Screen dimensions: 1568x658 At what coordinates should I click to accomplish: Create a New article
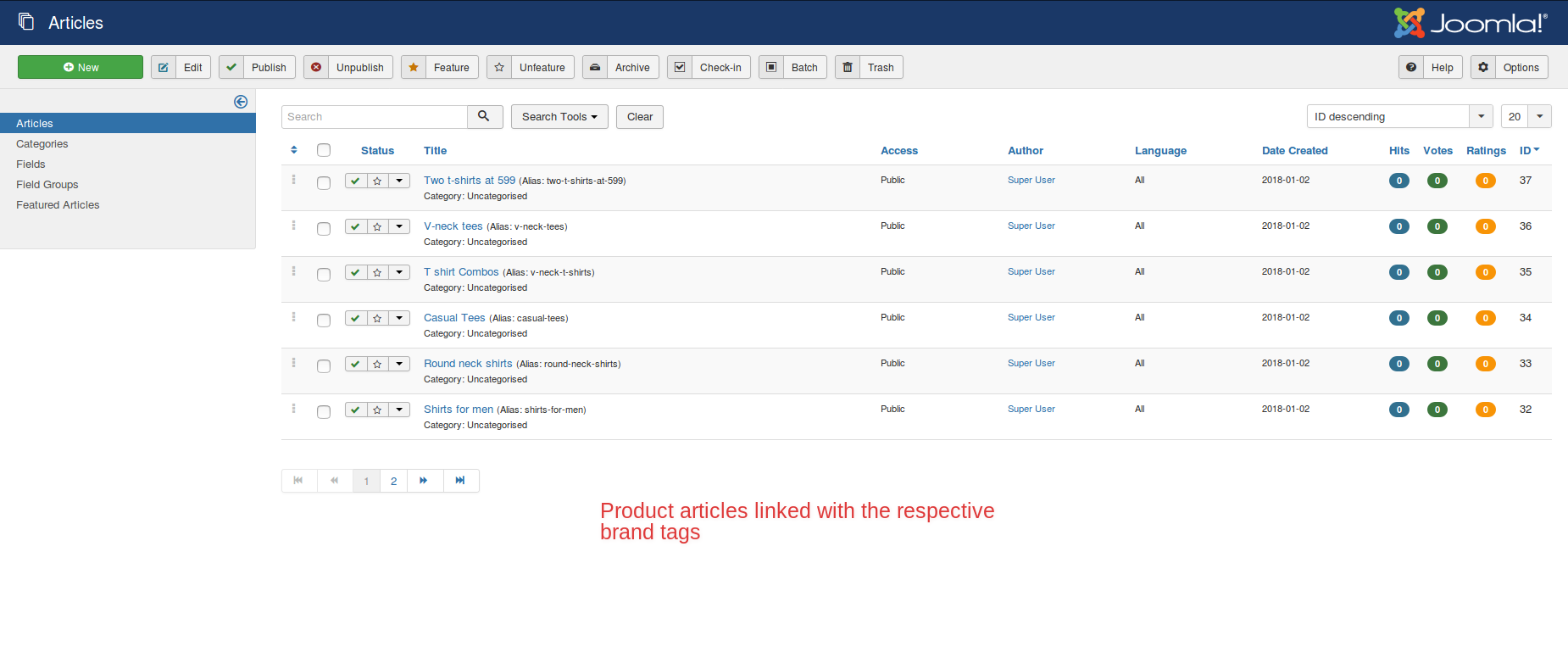click(81, 68)
